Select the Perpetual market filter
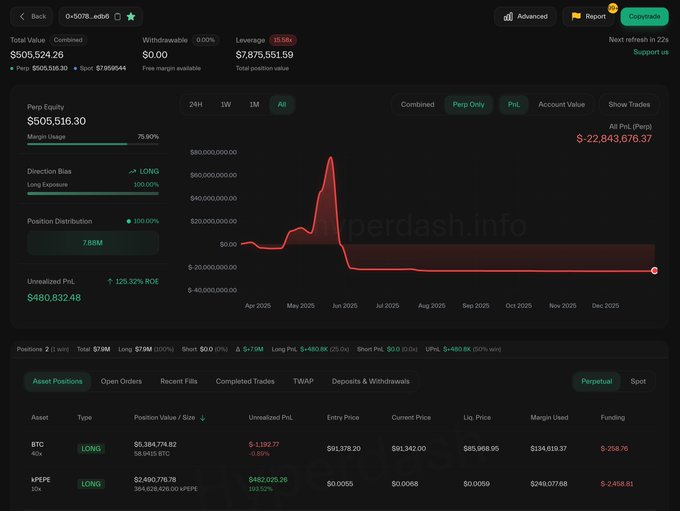This screenshot has height=511, width=680. pos(596,381)
